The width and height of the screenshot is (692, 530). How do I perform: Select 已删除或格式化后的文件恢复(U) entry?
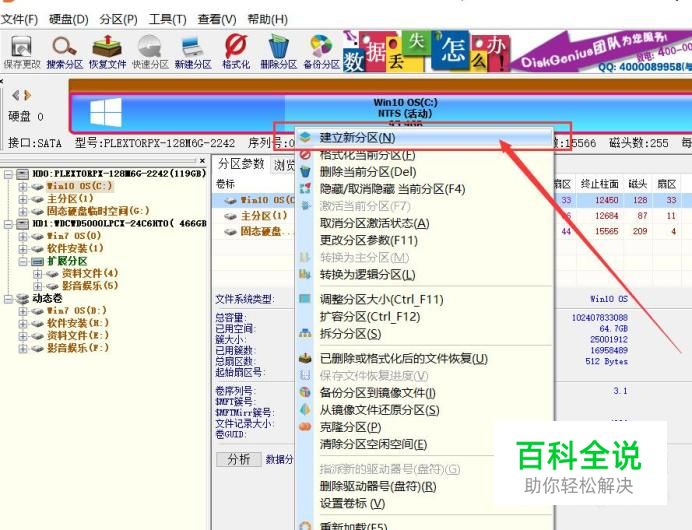(424, 358)
